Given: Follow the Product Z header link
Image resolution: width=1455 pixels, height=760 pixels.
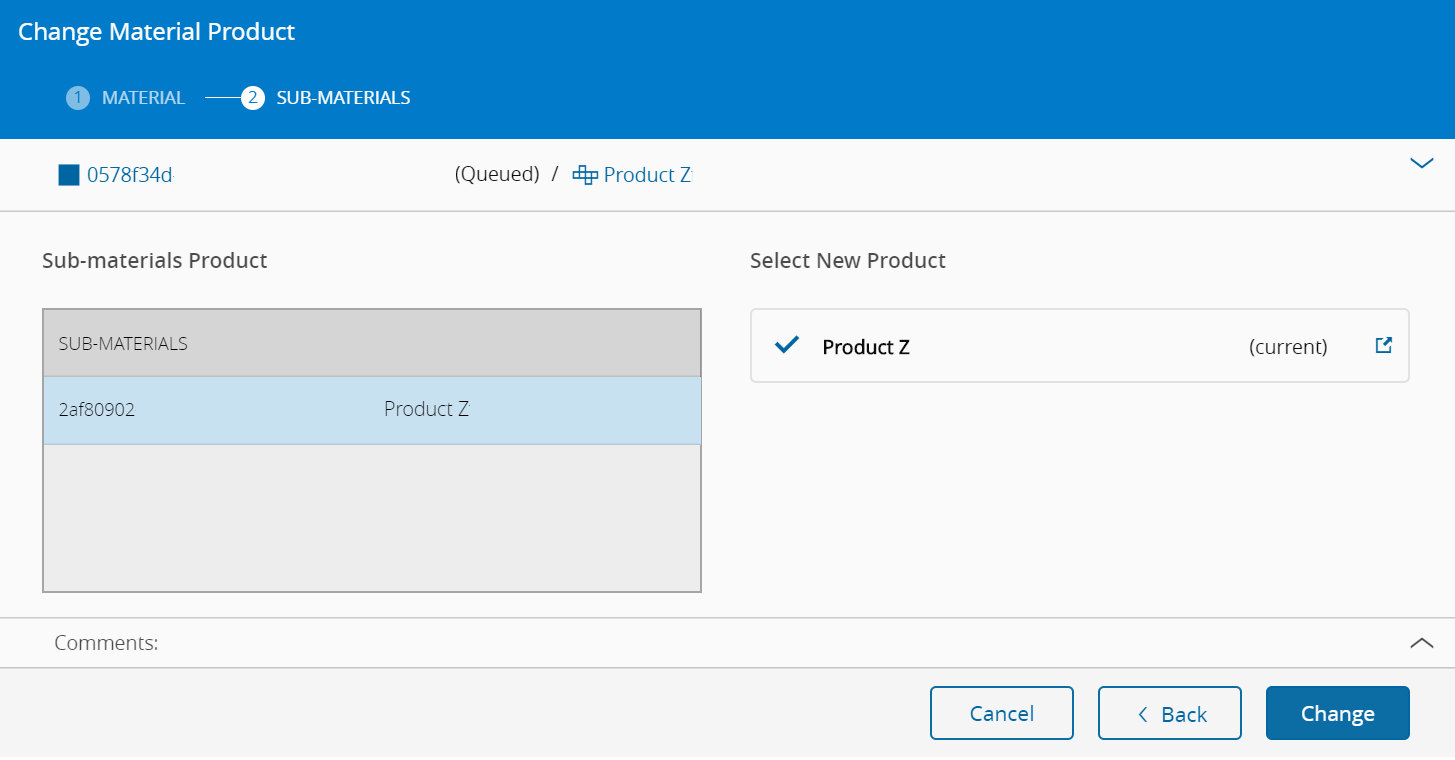Looking at the screenshot, I should pyautogui.click(x=647, y=175).
